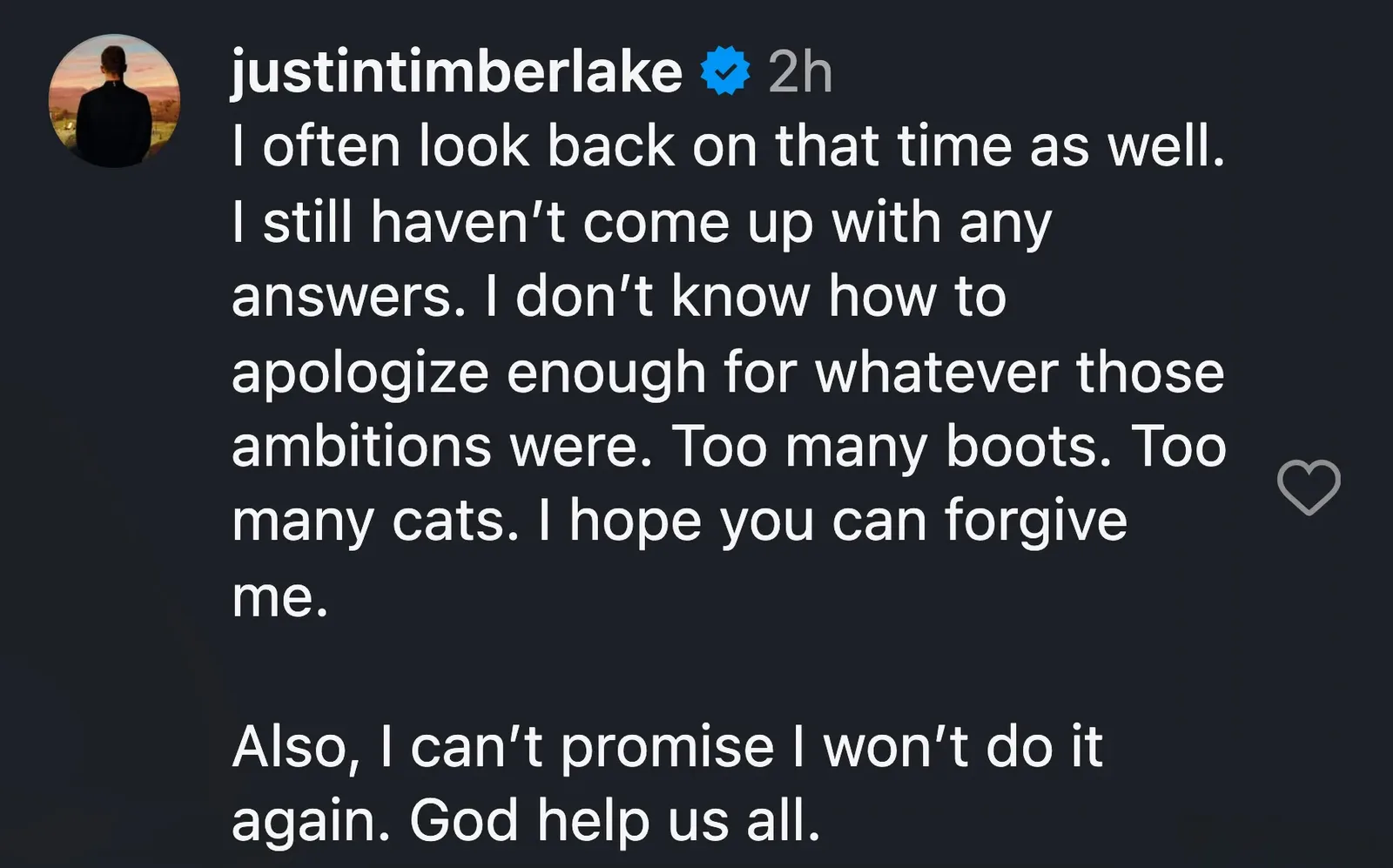Click the 2h timestamp
1393x868 pixels.
tap(800, 72)
